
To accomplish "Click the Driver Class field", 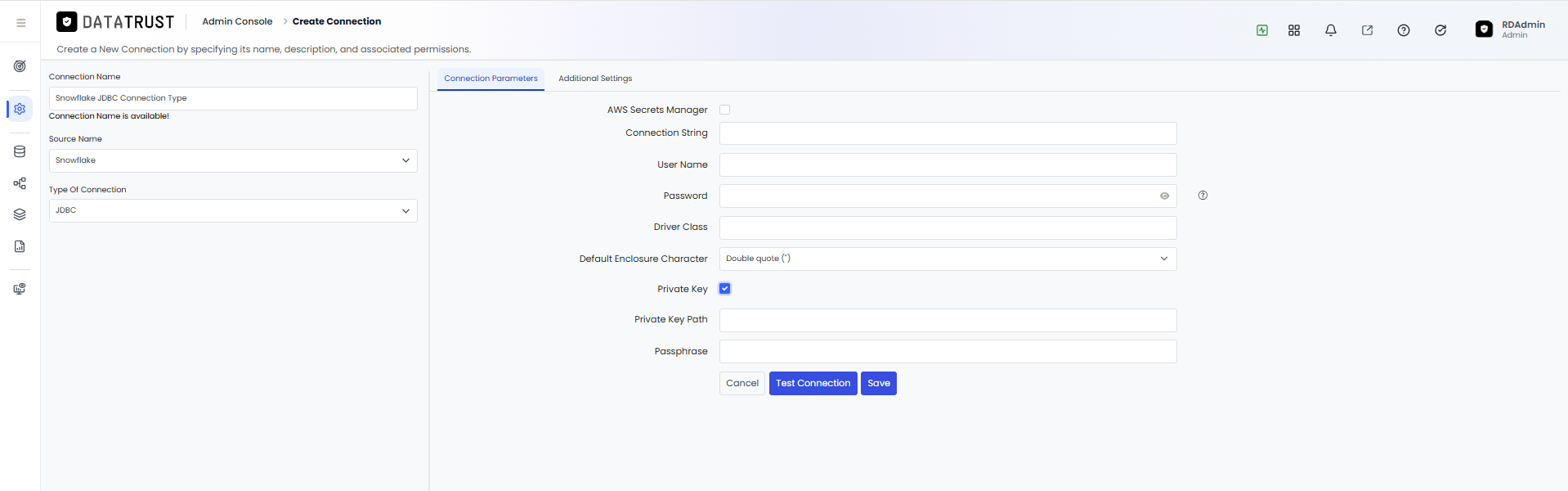I will coord(948,227).
